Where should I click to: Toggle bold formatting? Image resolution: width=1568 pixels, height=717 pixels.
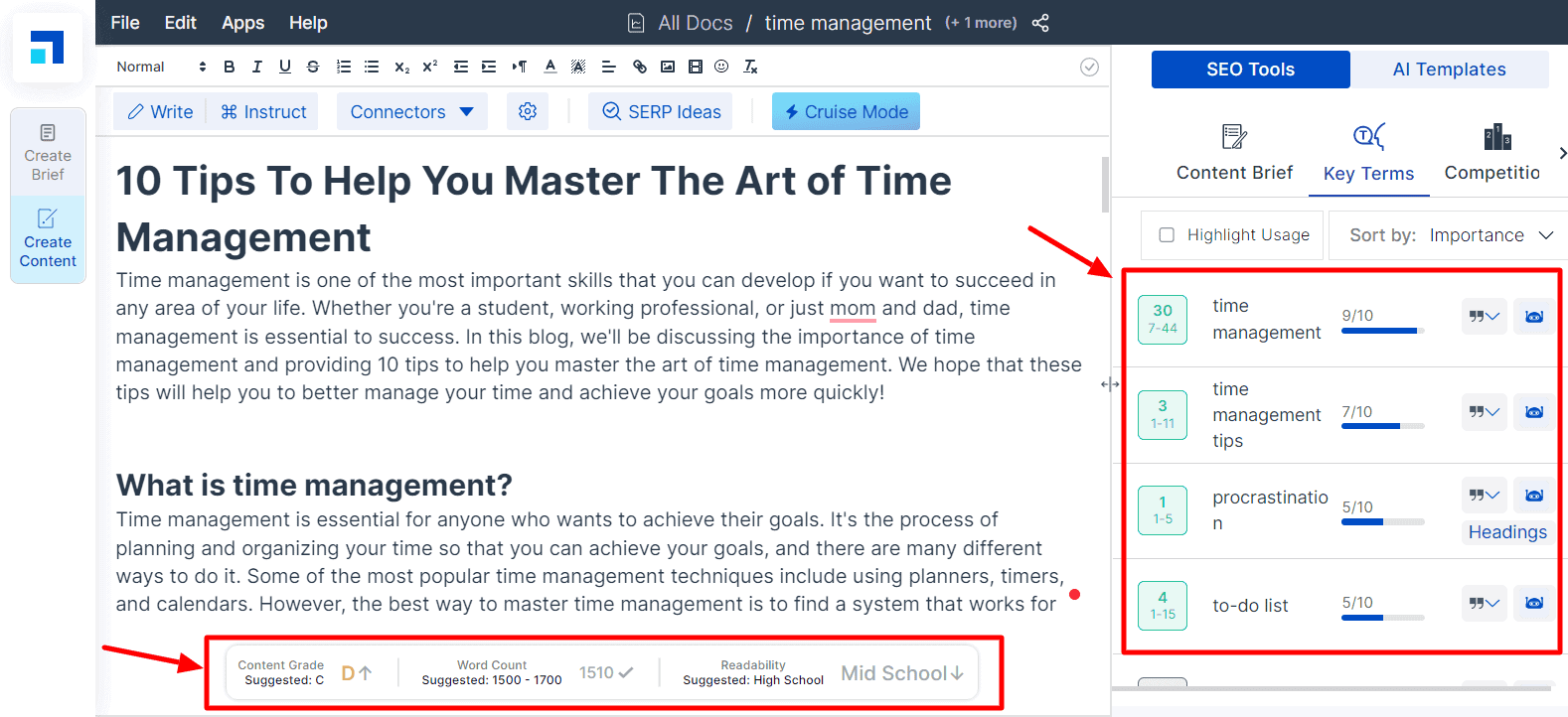(230, 67)
